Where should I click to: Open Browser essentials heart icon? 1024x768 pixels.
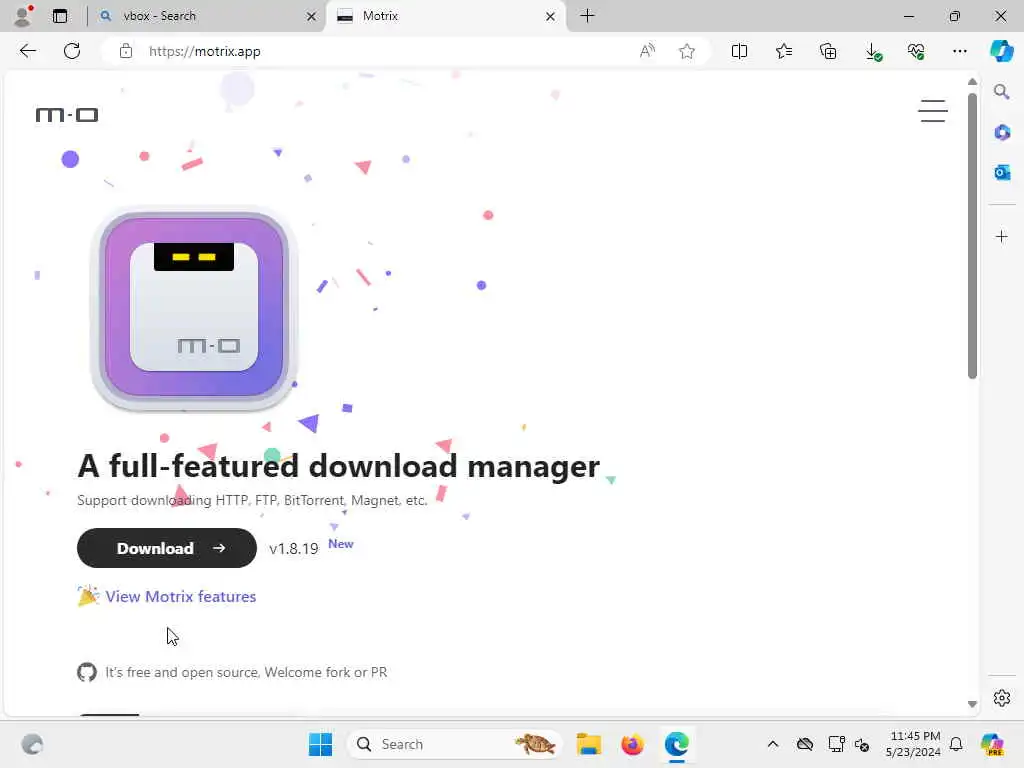coord(916,51)
